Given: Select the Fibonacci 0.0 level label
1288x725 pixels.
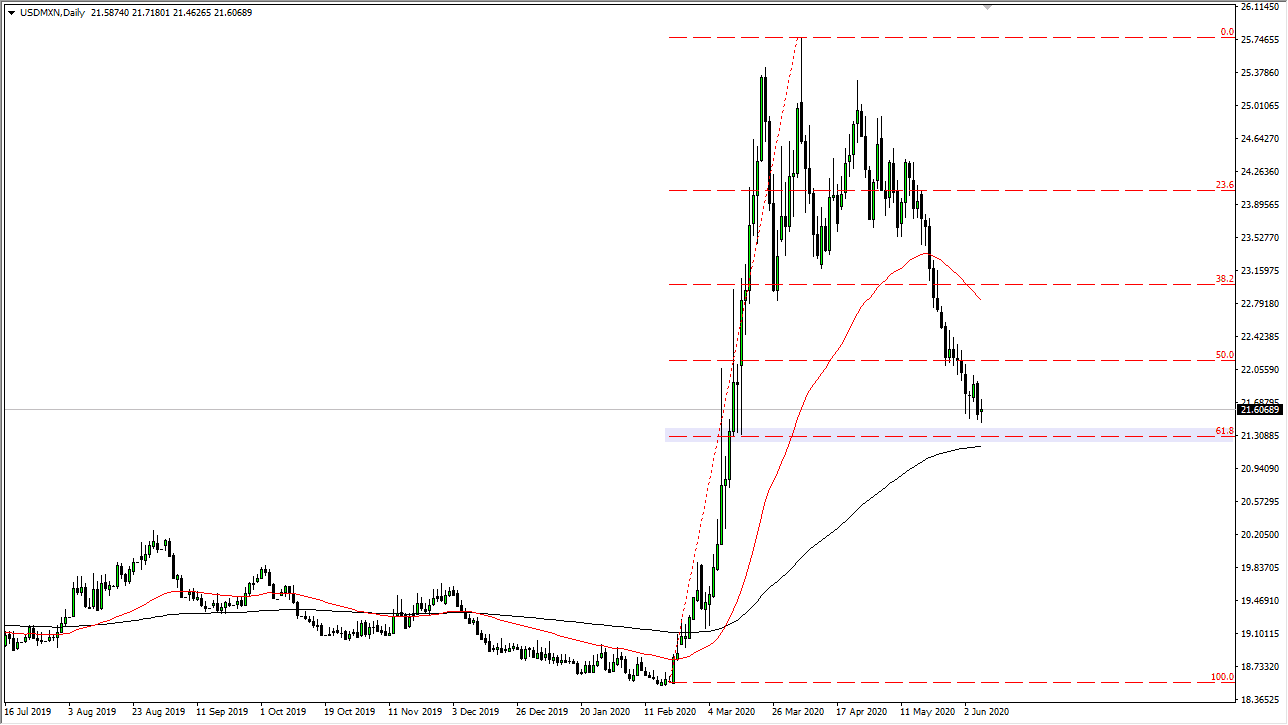Looking at the screenshot, I should [1227, 32].
